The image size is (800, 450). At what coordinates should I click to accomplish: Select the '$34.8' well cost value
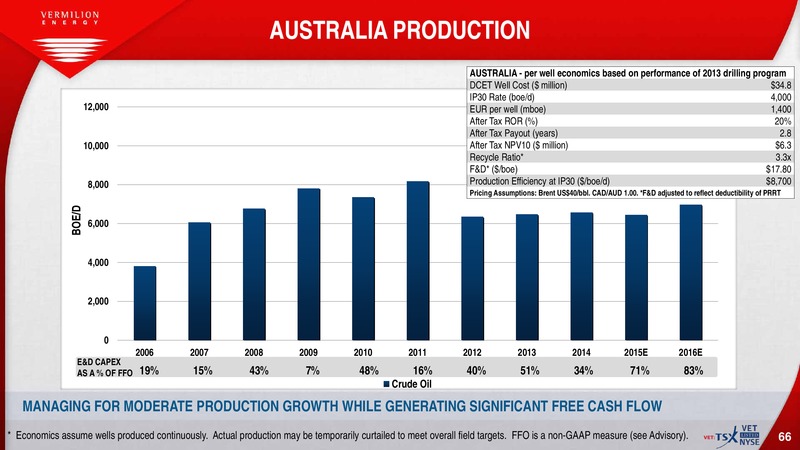pos(781,85)
